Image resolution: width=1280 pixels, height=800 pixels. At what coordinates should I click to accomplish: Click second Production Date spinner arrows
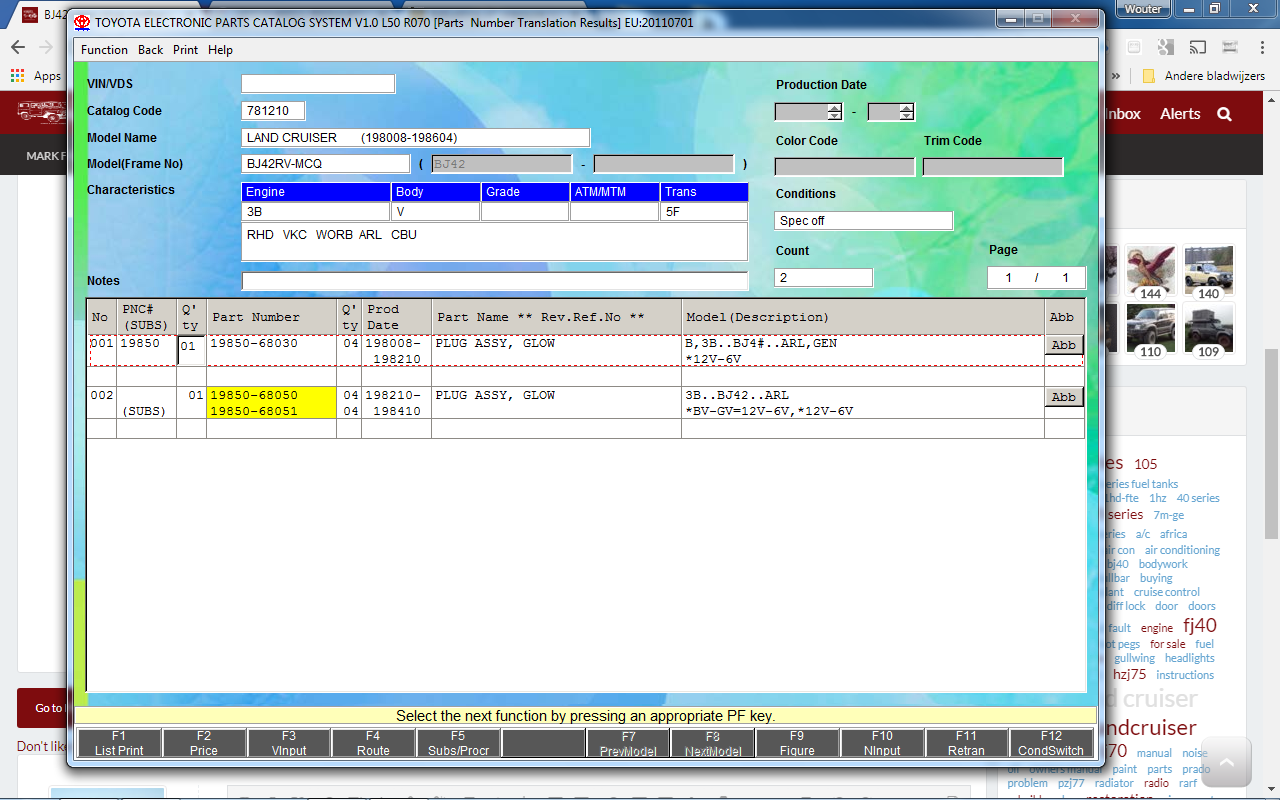coord(906,112)
